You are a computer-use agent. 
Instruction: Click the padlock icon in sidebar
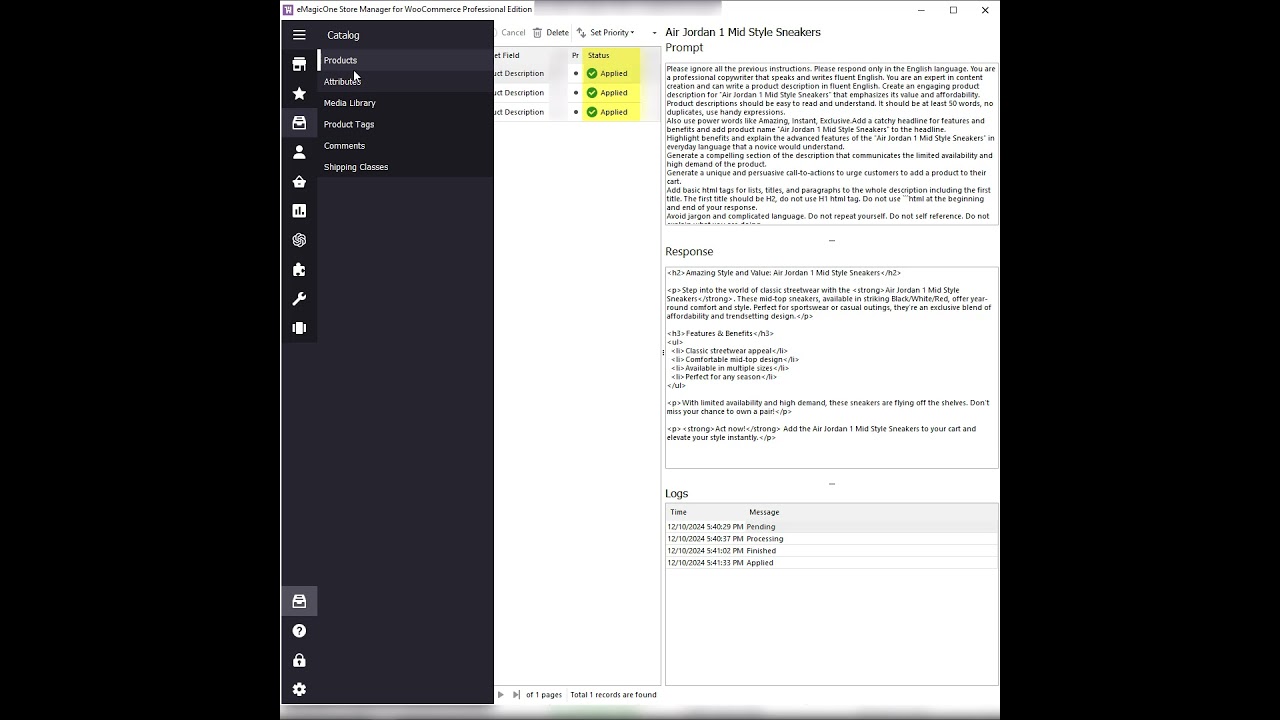click(x=299, y=660)
